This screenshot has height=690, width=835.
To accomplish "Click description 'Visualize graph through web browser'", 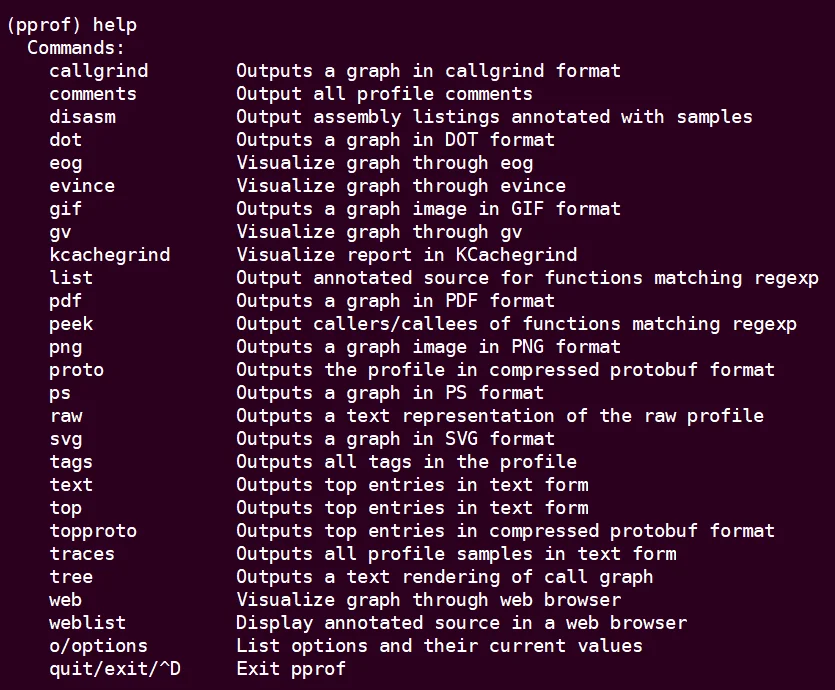I will click(429, 599).
